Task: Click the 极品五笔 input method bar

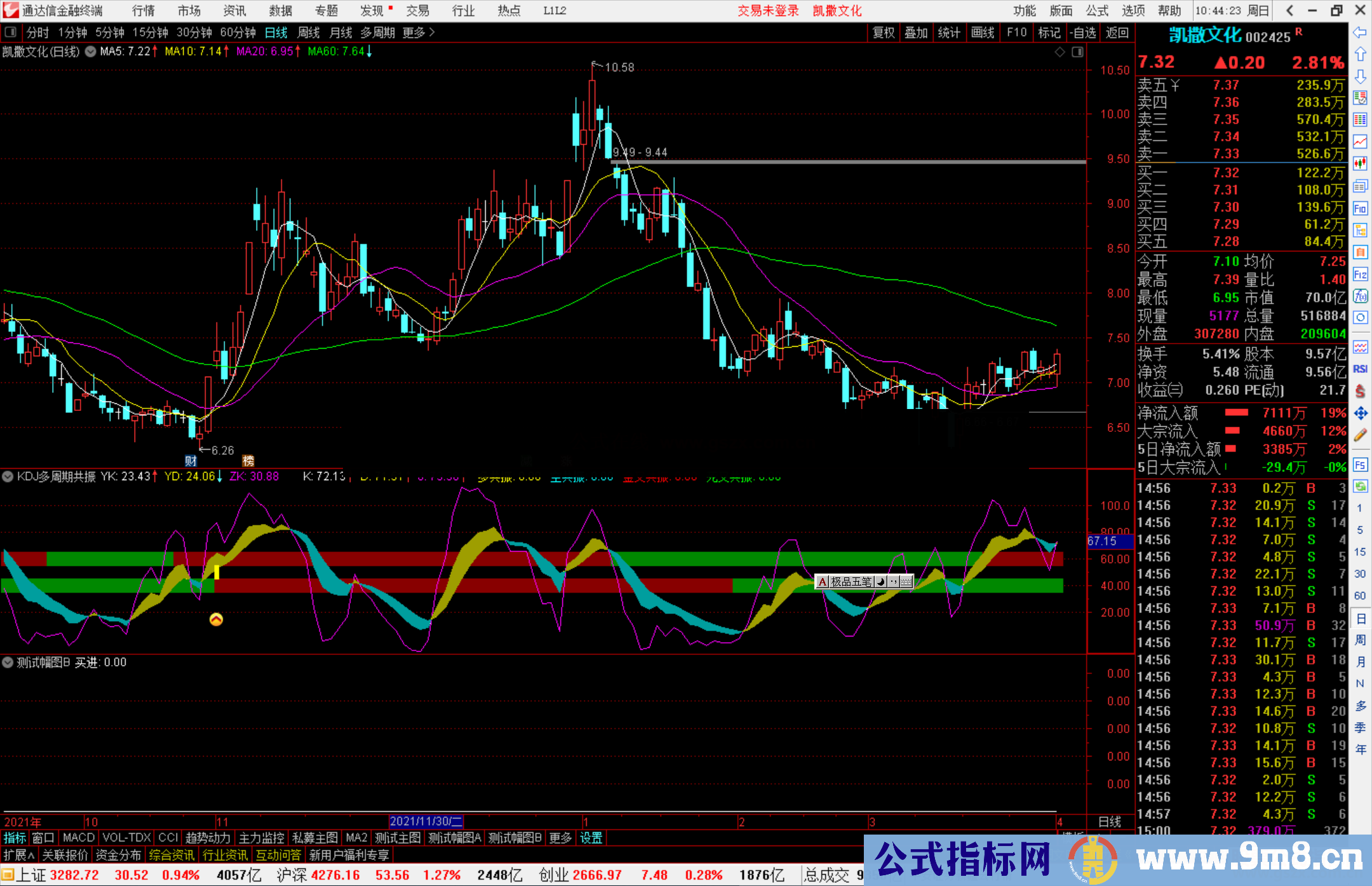Action: tap(851, 582)
